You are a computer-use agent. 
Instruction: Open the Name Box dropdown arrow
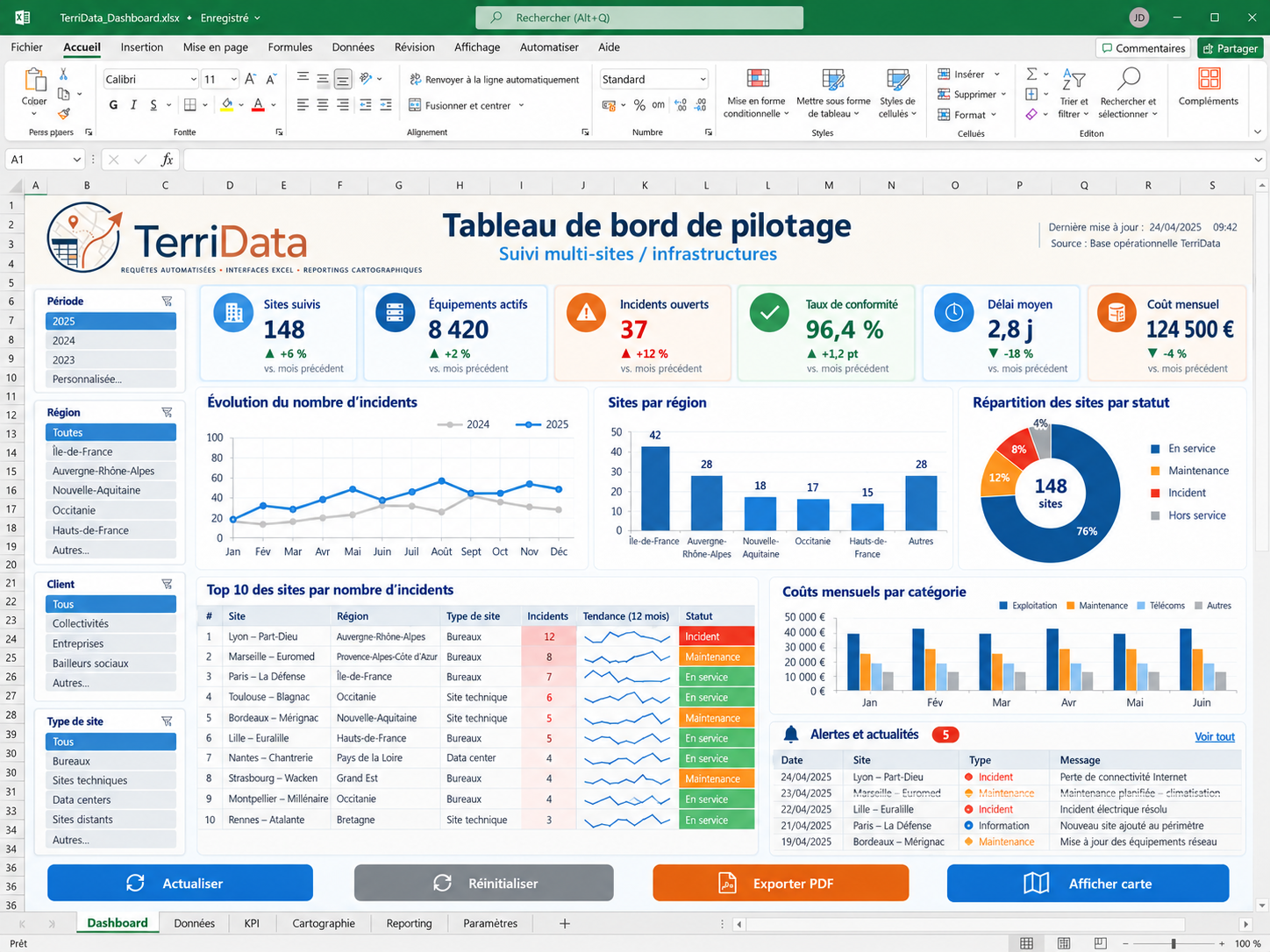pyautogui.click(x=77, y=160)
